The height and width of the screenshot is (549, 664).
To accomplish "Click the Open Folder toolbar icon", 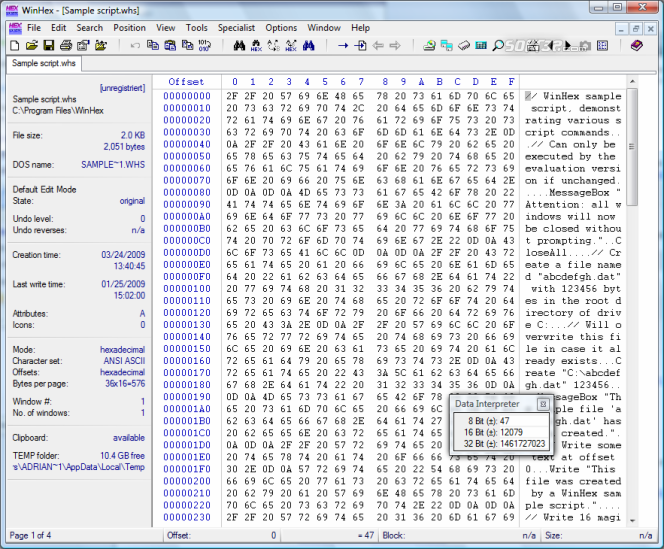I will 101,45.
